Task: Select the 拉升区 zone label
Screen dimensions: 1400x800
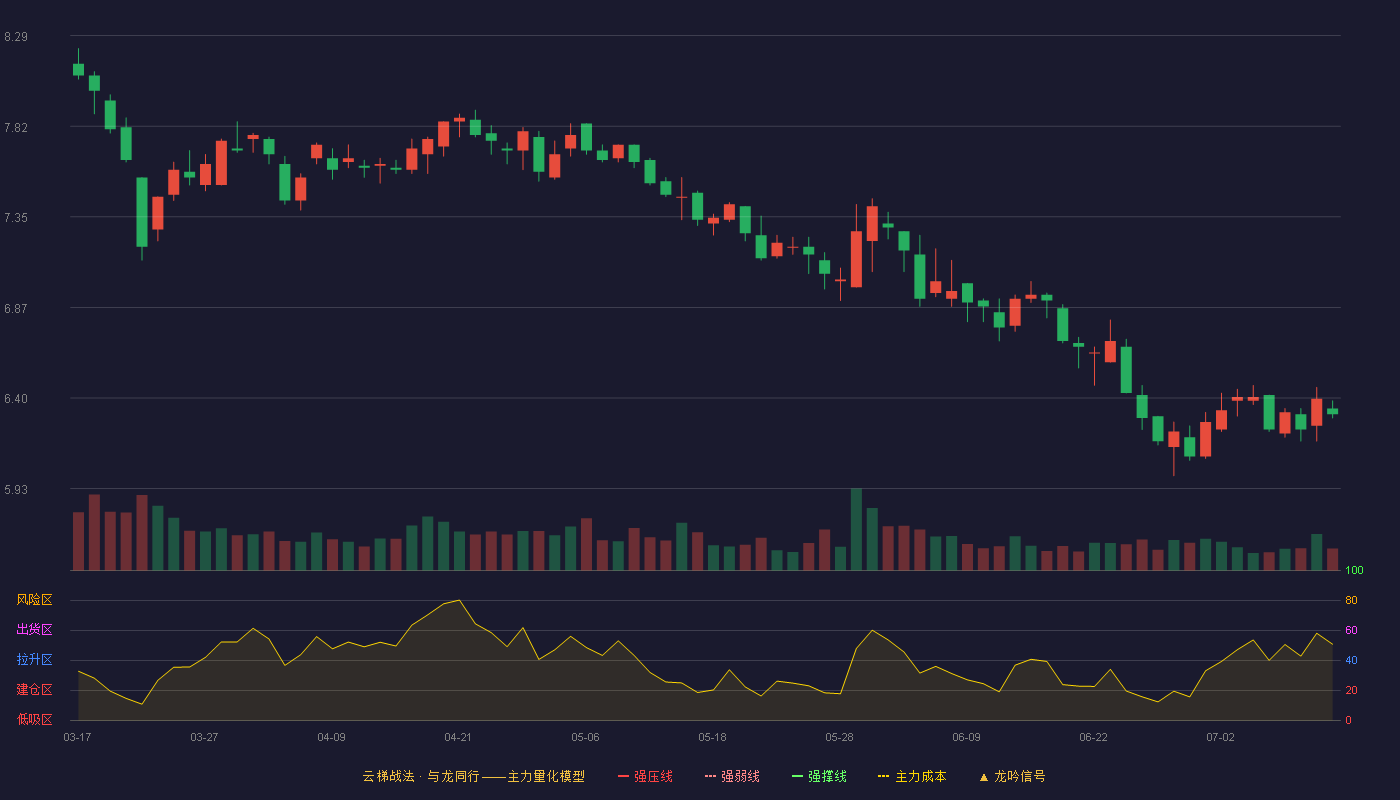Action: tap(34, 660)
